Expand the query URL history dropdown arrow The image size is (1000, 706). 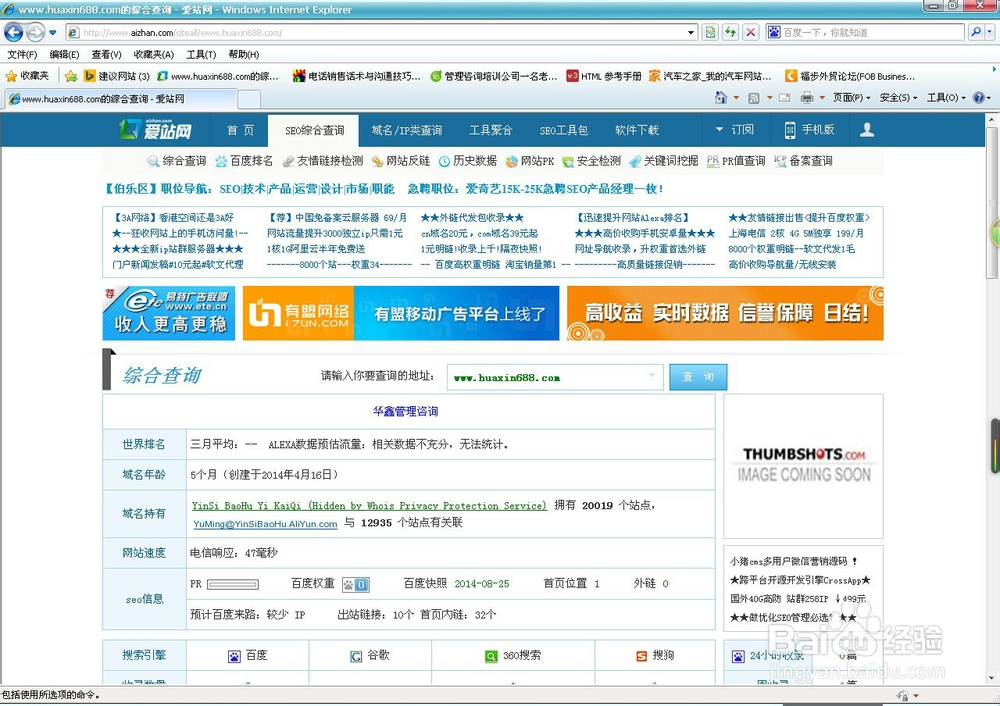point(652,376)
